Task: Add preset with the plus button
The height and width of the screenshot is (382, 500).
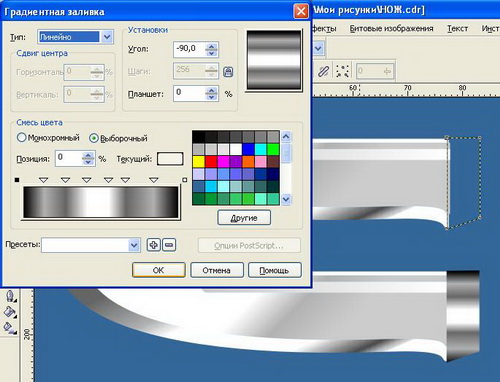Action: 153,245
